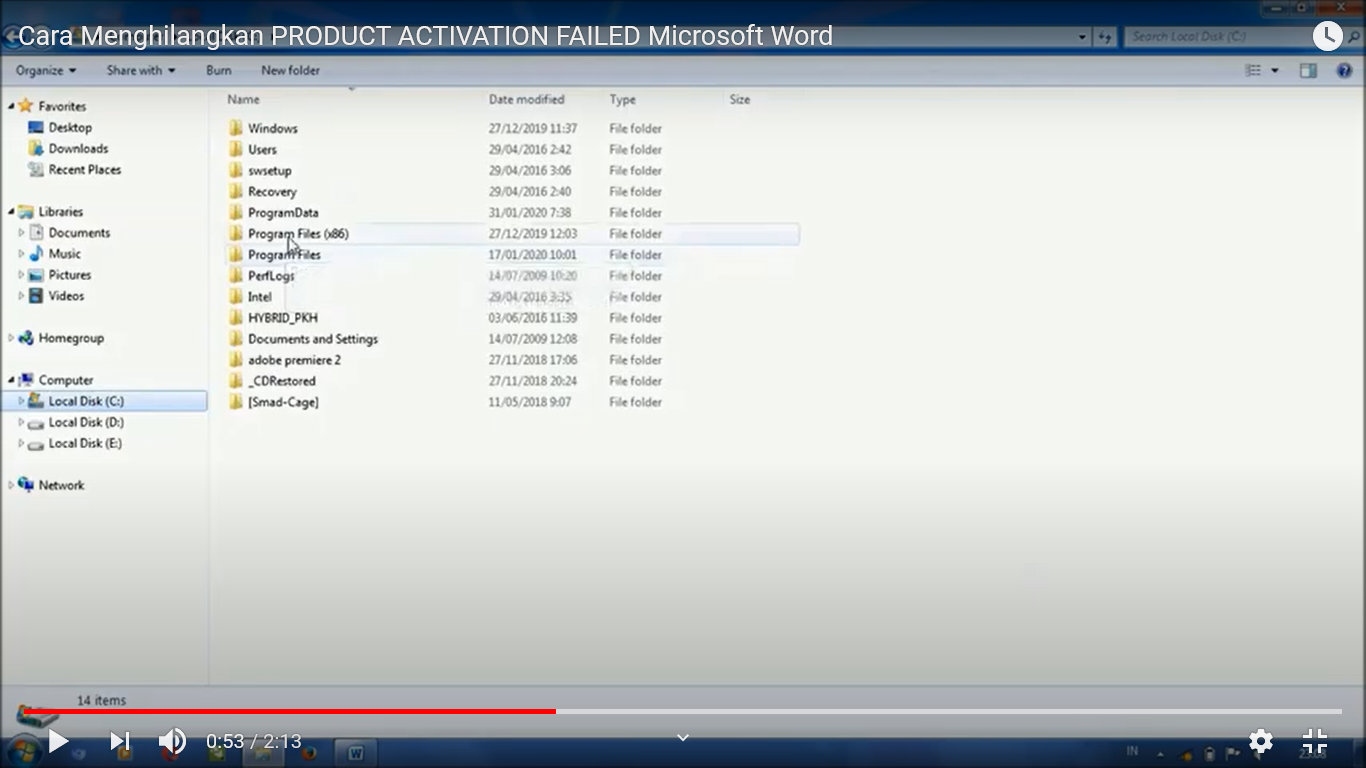
Task: Refresh the folder via address bar button
Action: (1105, 37)
